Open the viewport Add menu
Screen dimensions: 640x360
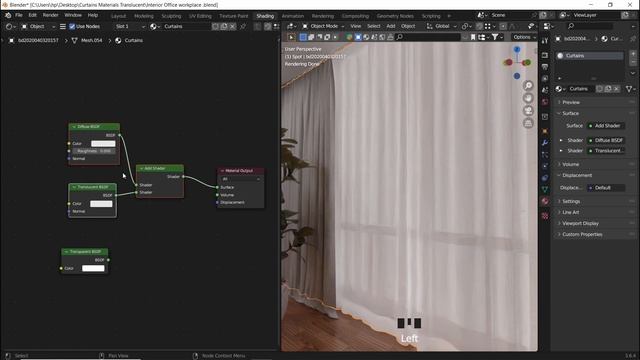coord(391,26)
